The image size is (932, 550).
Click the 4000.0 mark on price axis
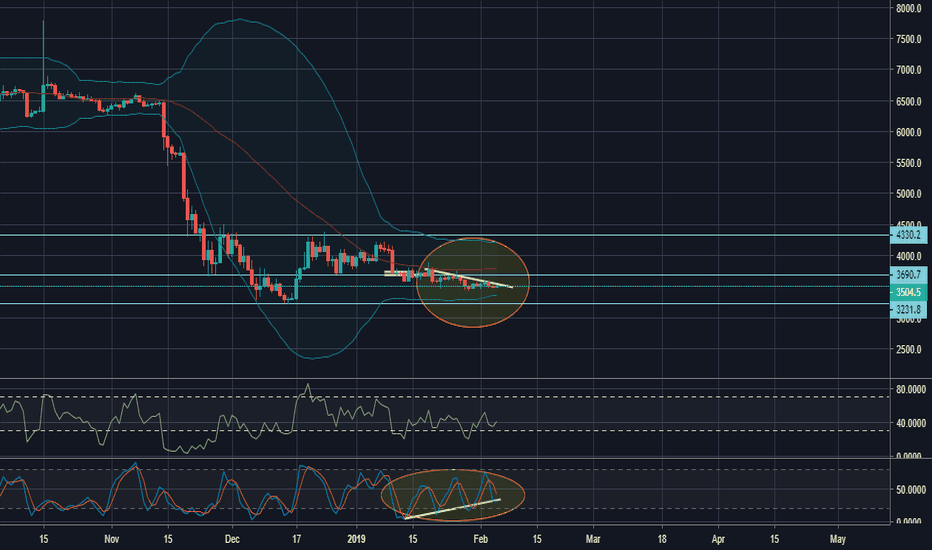click(x=909, y=256)
